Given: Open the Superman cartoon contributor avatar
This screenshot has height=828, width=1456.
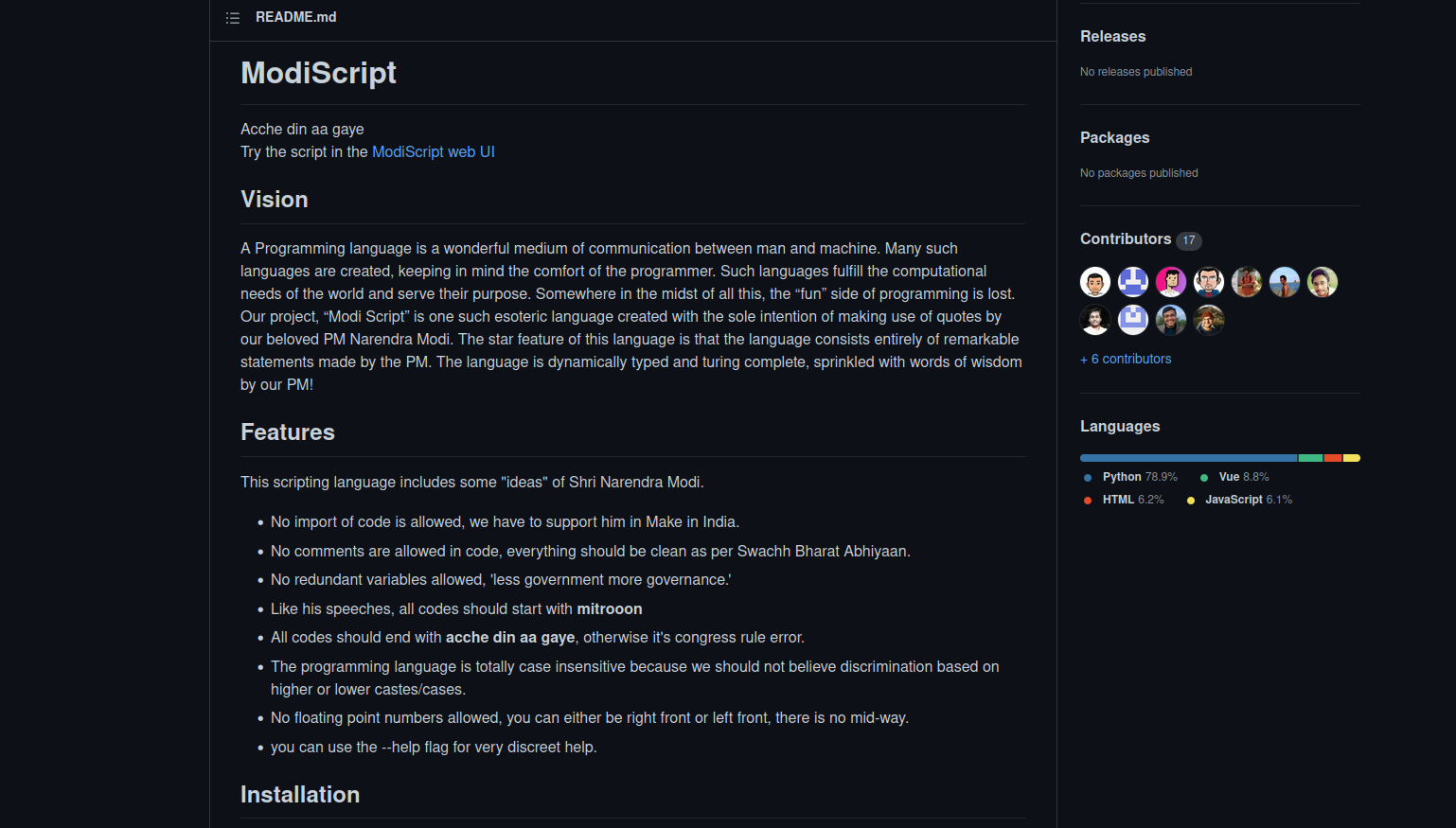Looking at the screenshot, I should click(1209, 282).
